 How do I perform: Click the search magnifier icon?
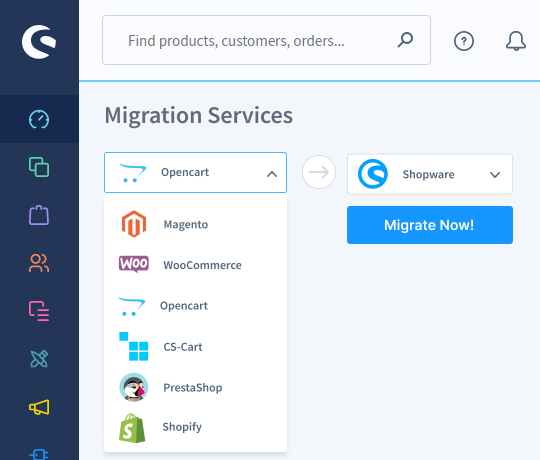pos(405,40)
